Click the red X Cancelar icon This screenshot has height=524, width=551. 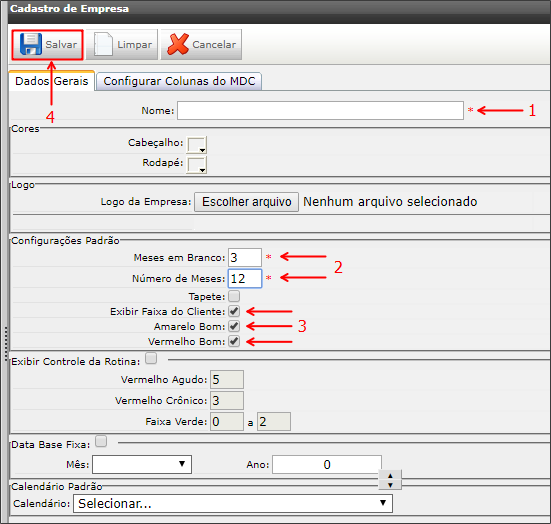coord(178,44)
